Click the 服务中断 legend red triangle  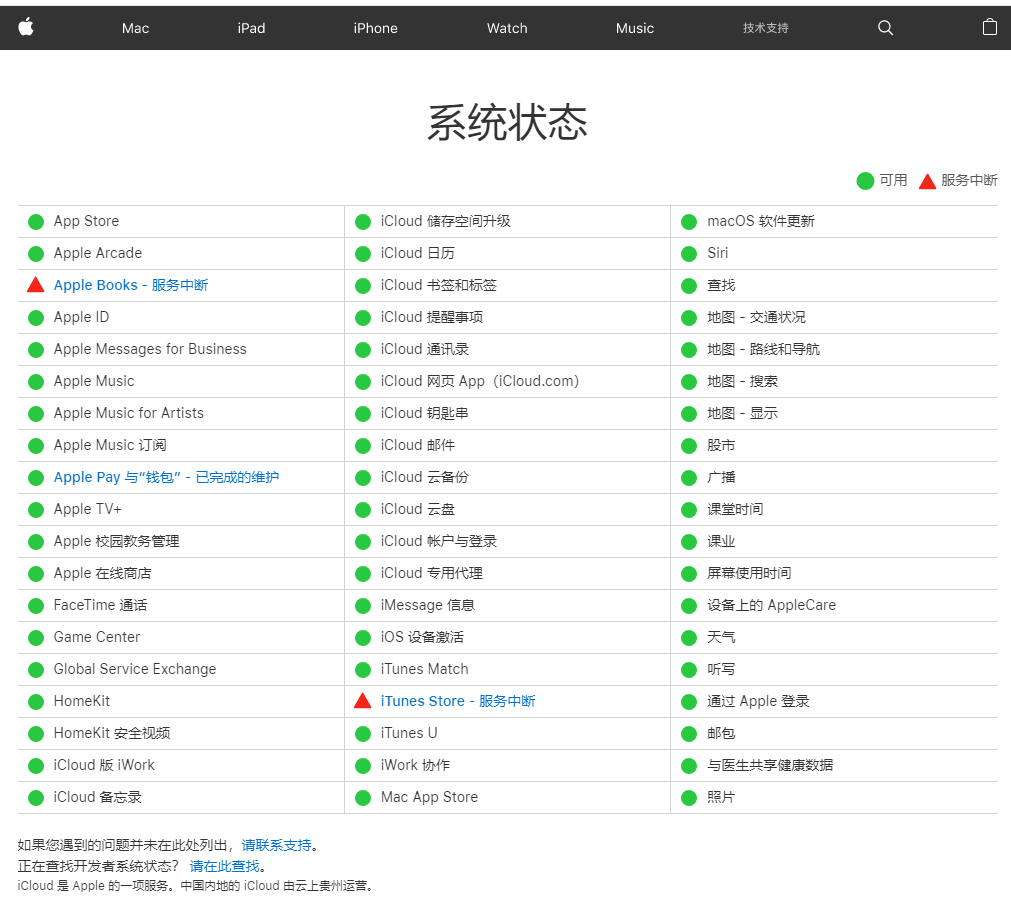(x=927, y=181)
